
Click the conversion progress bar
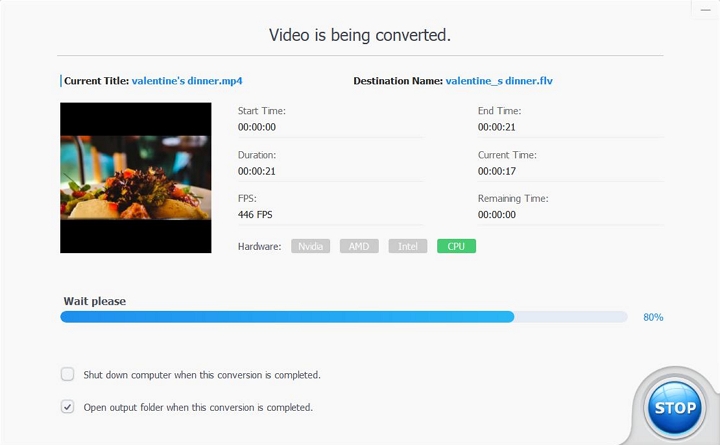tap(343, 317)
